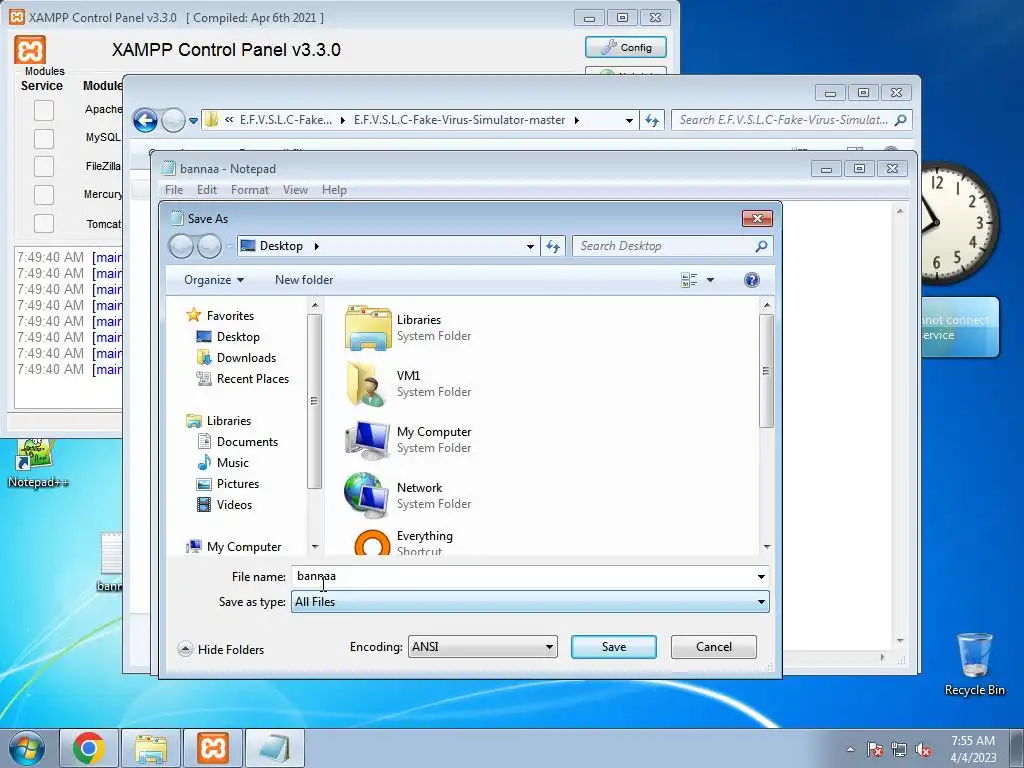Screen dimensions: 1024x768
Task: Click the muted volume tray icon
Action: click(x=923, y=749)
